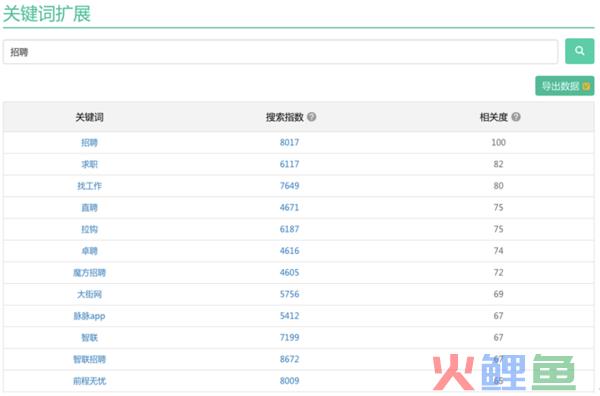Open the 智联招聘 keyword link
Screen dimensions: 600x396
(x=90, y=359)
